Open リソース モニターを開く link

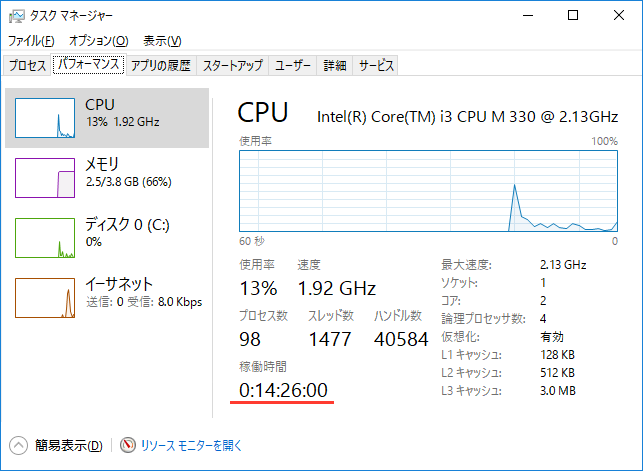coord(190,446)
